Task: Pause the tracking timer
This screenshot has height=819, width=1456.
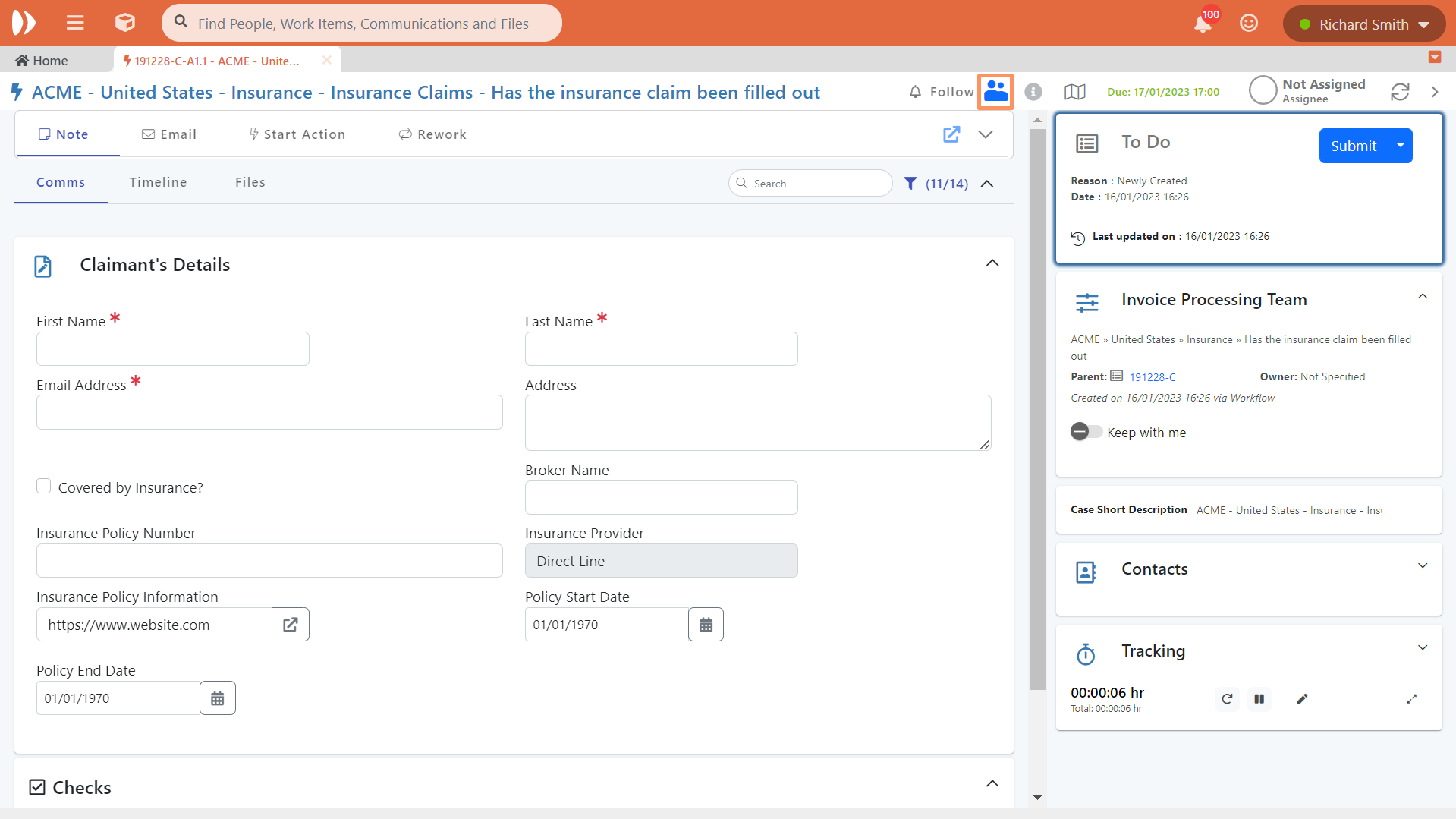Action: [x=1259, y=699]
